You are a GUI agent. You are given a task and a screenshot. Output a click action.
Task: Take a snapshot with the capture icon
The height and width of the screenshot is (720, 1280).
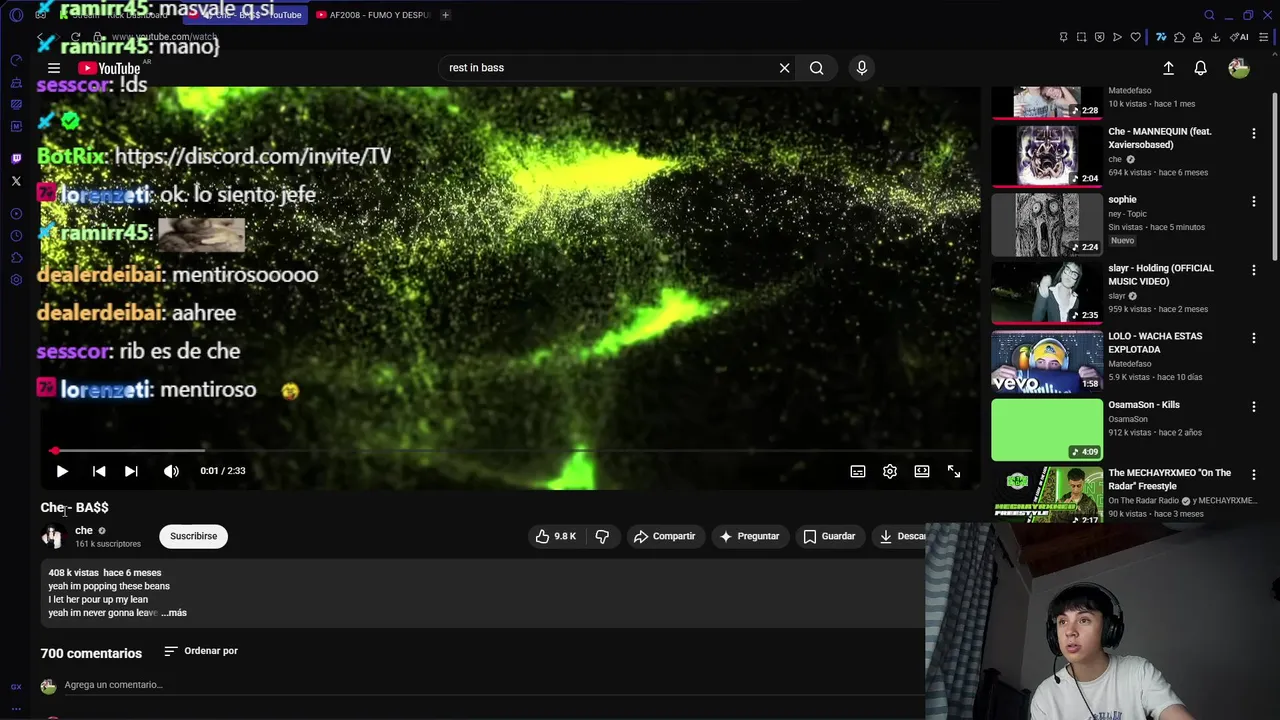tap(1081, 37)
